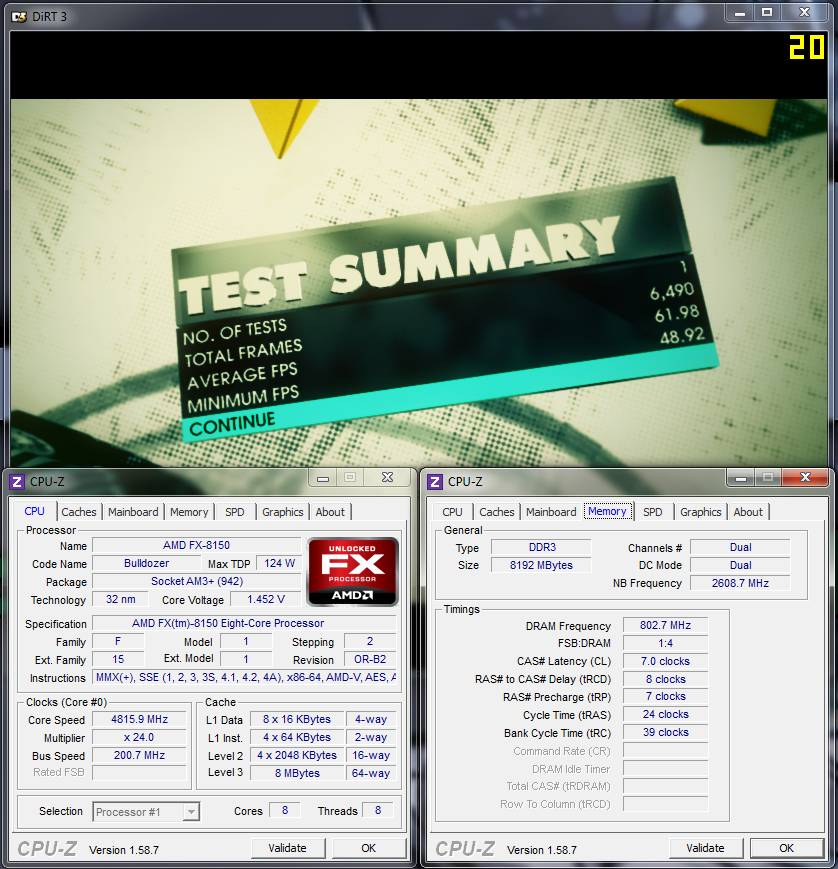
Task: Select SPD tab in right CPU-Z window
Action: 652,512
